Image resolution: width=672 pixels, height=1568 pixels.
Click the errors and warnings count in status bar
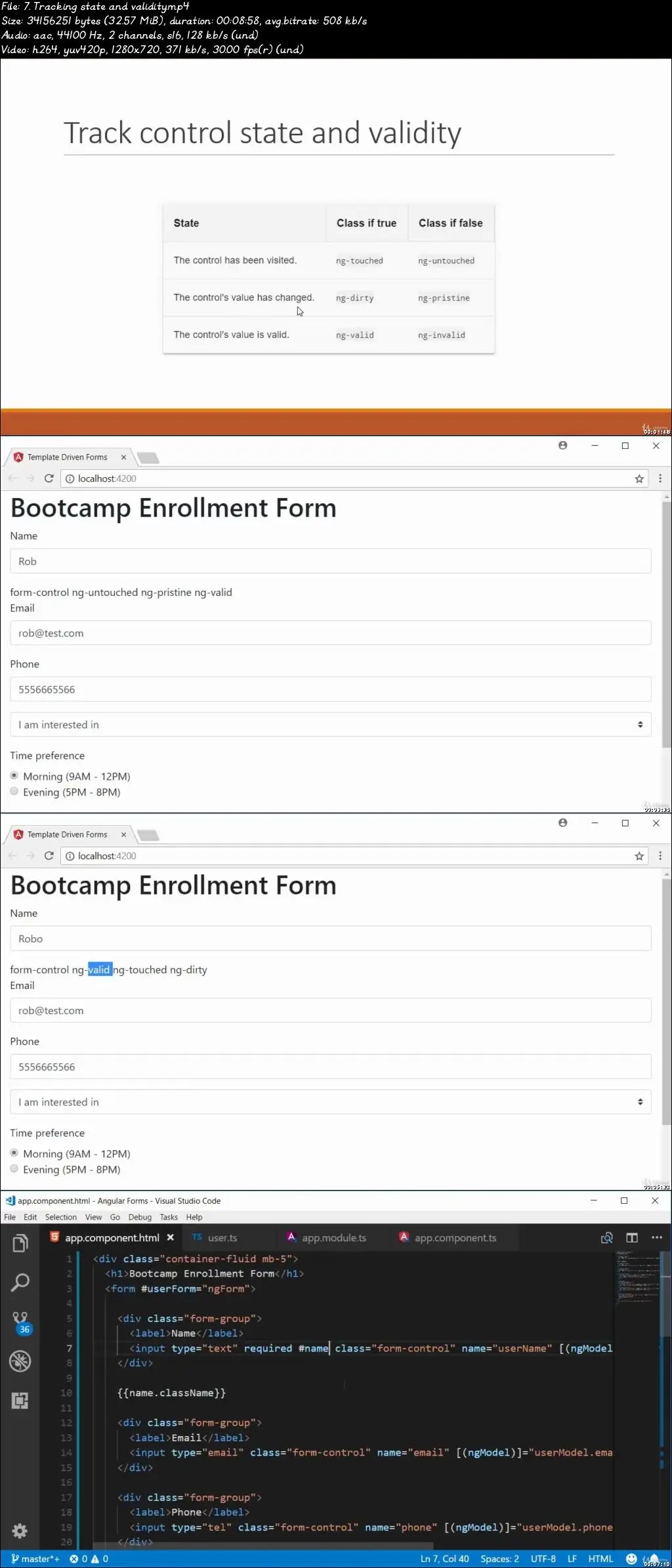(89, 1559)
